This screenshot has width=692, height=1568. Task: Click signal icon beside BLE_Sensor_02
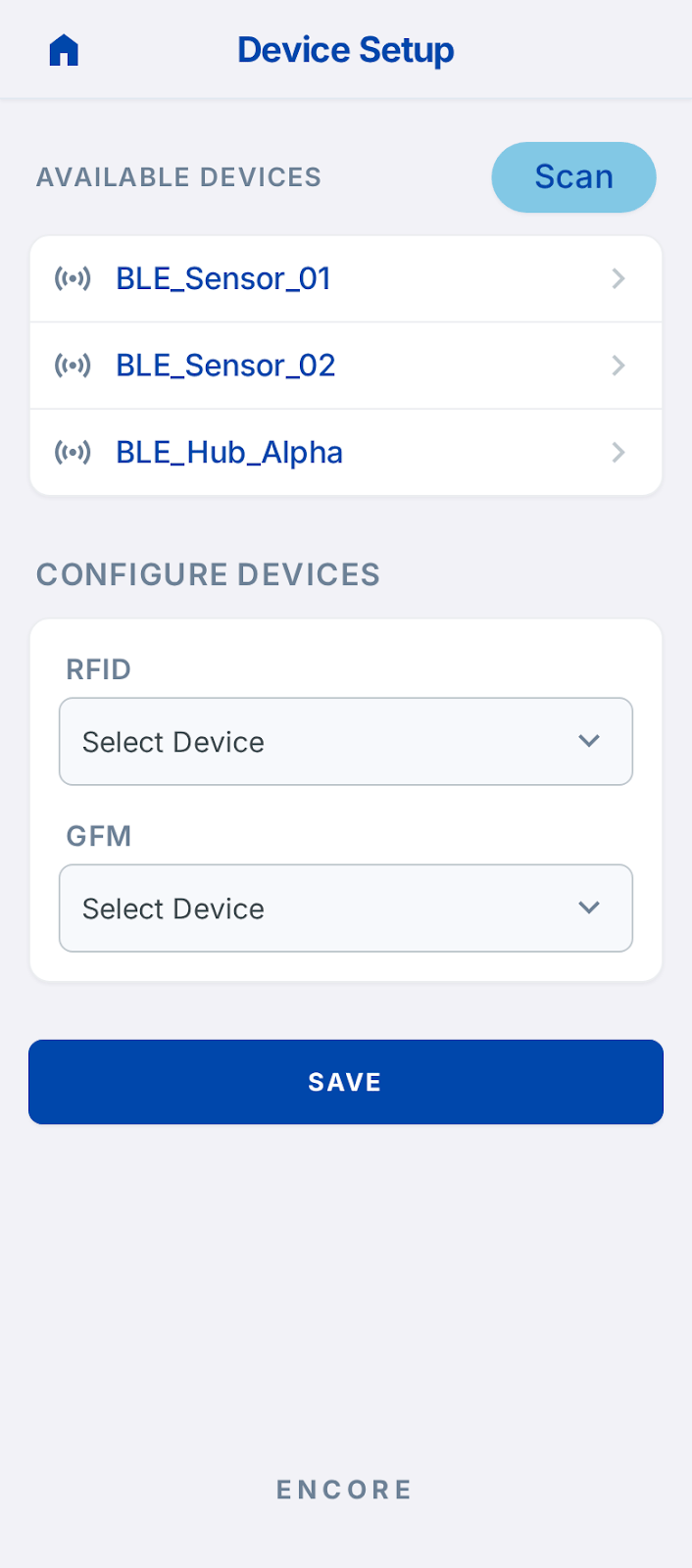click(x=73, y=366)
